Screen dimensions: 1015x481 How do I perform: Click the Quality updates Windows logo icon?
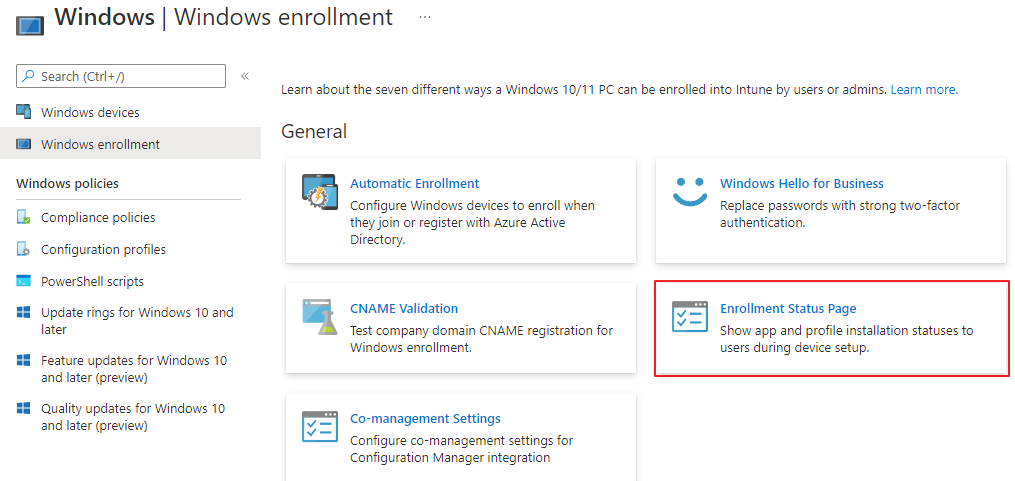pos(23,408)
